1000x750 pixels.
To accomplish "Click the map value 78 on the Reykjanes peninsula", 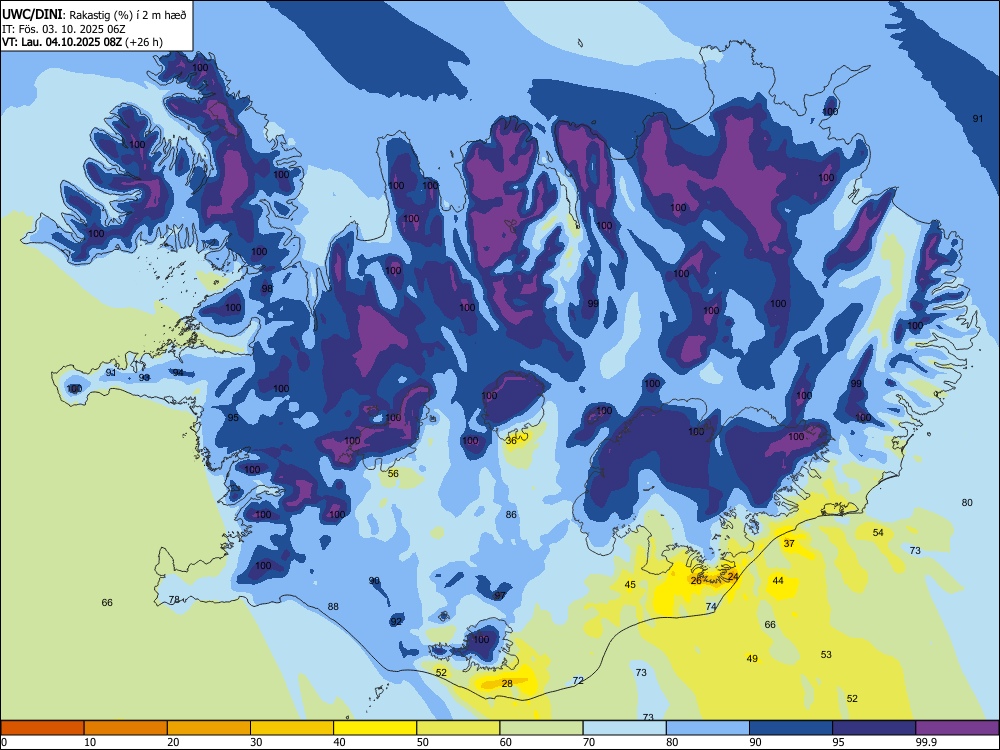I will coord(174,600).
